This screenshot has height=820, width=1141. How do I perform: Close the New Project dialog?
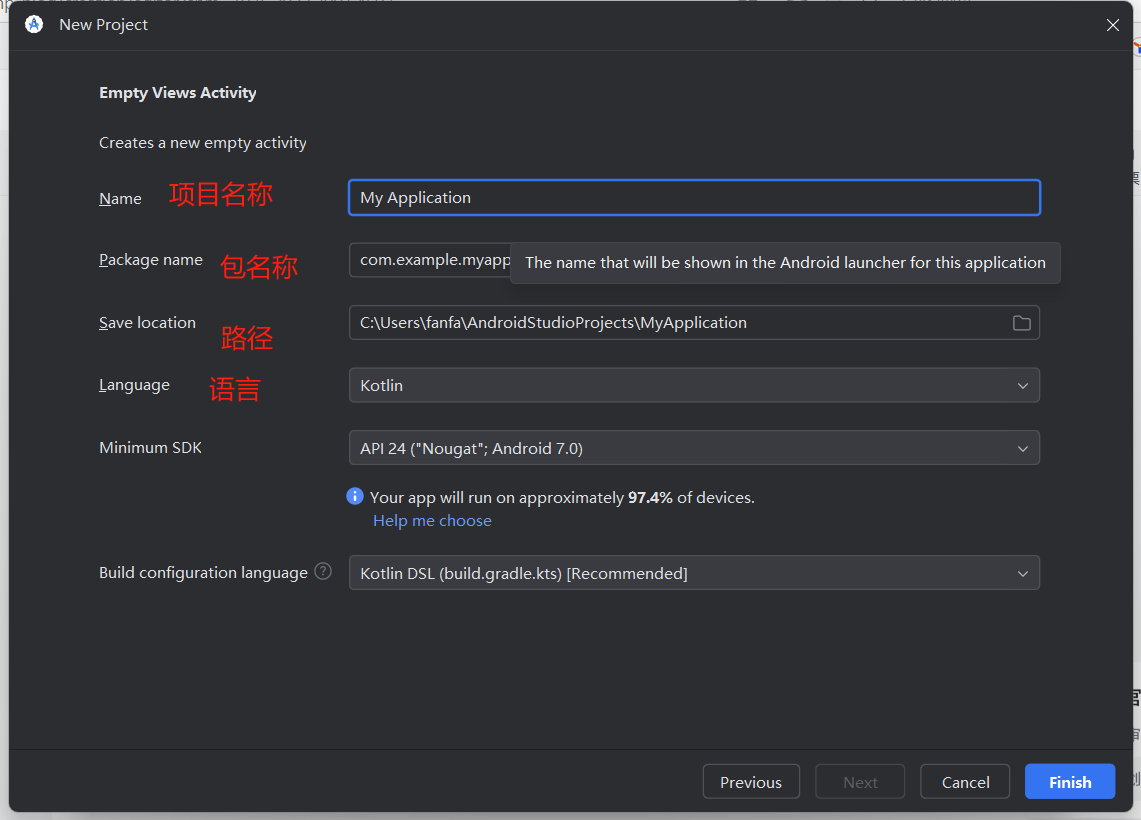[1113, 25]
